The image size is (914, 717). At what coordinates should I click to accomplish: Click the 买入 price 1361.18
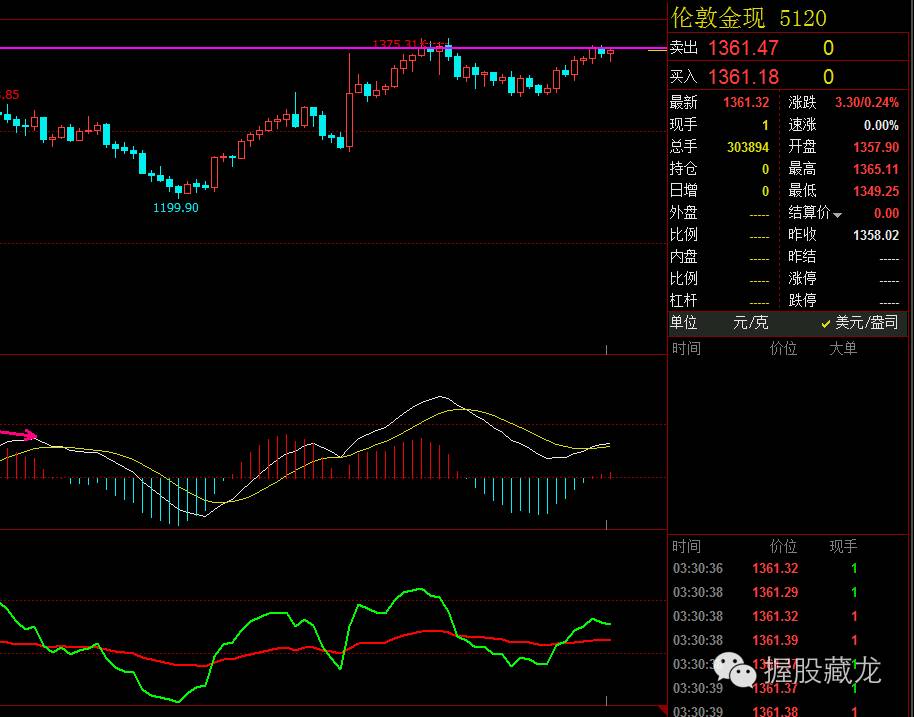point(742,77)
